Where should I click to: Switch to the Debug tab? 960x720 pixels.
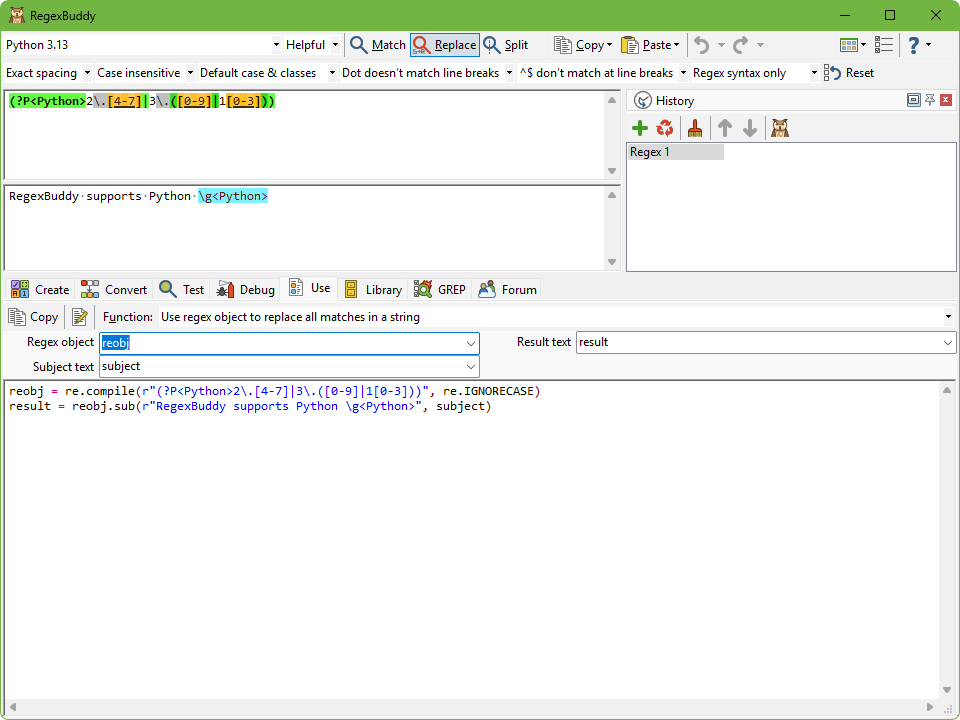[x=246, y=290]
